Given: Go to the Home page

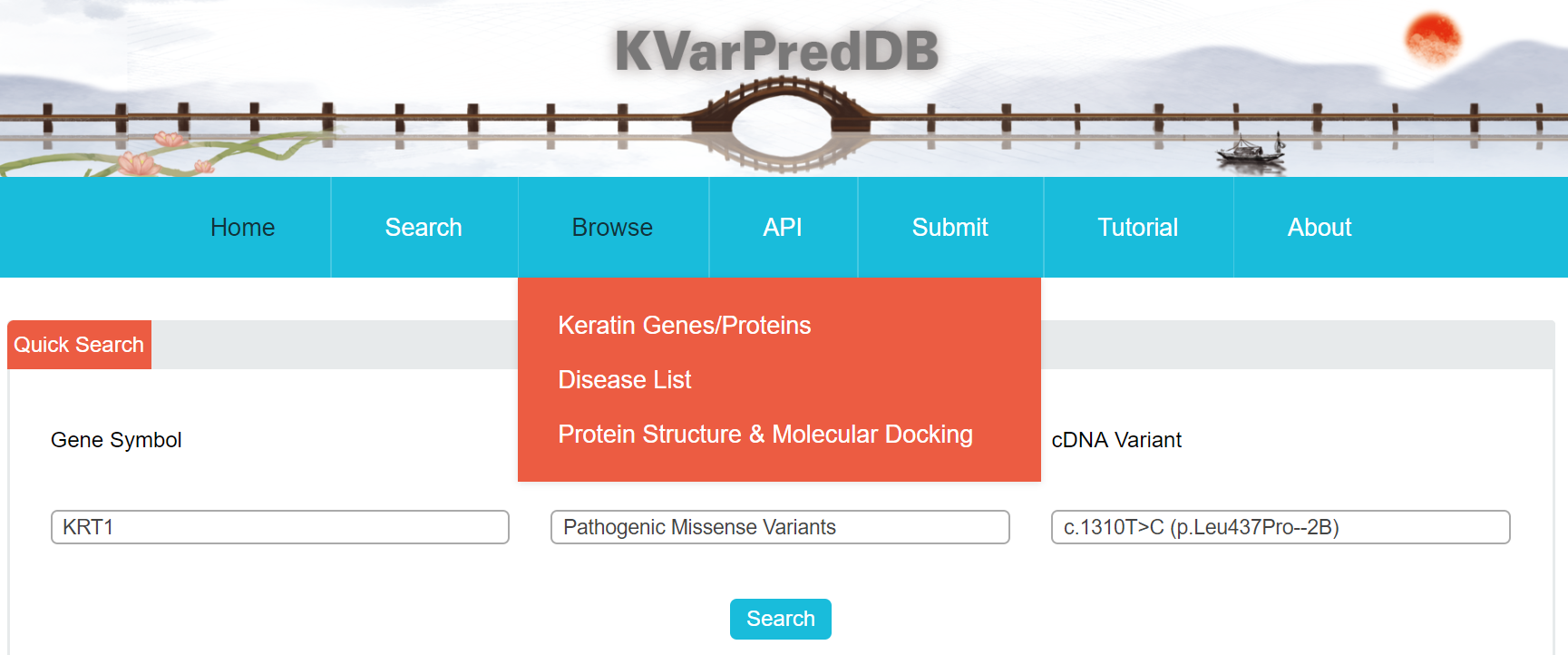Looking at the screenshot, I should click(x=242, y=228).
